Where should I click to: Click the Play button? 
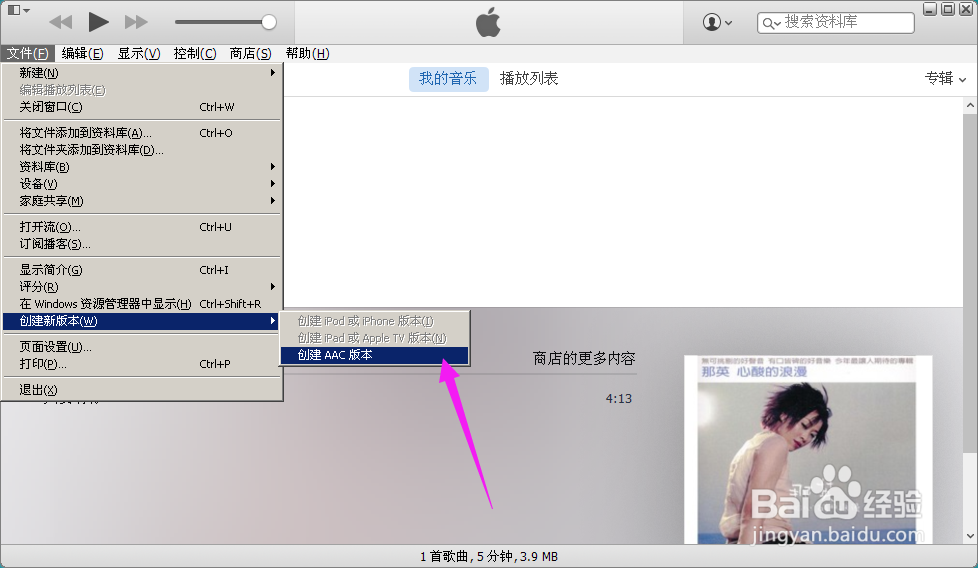98,22
